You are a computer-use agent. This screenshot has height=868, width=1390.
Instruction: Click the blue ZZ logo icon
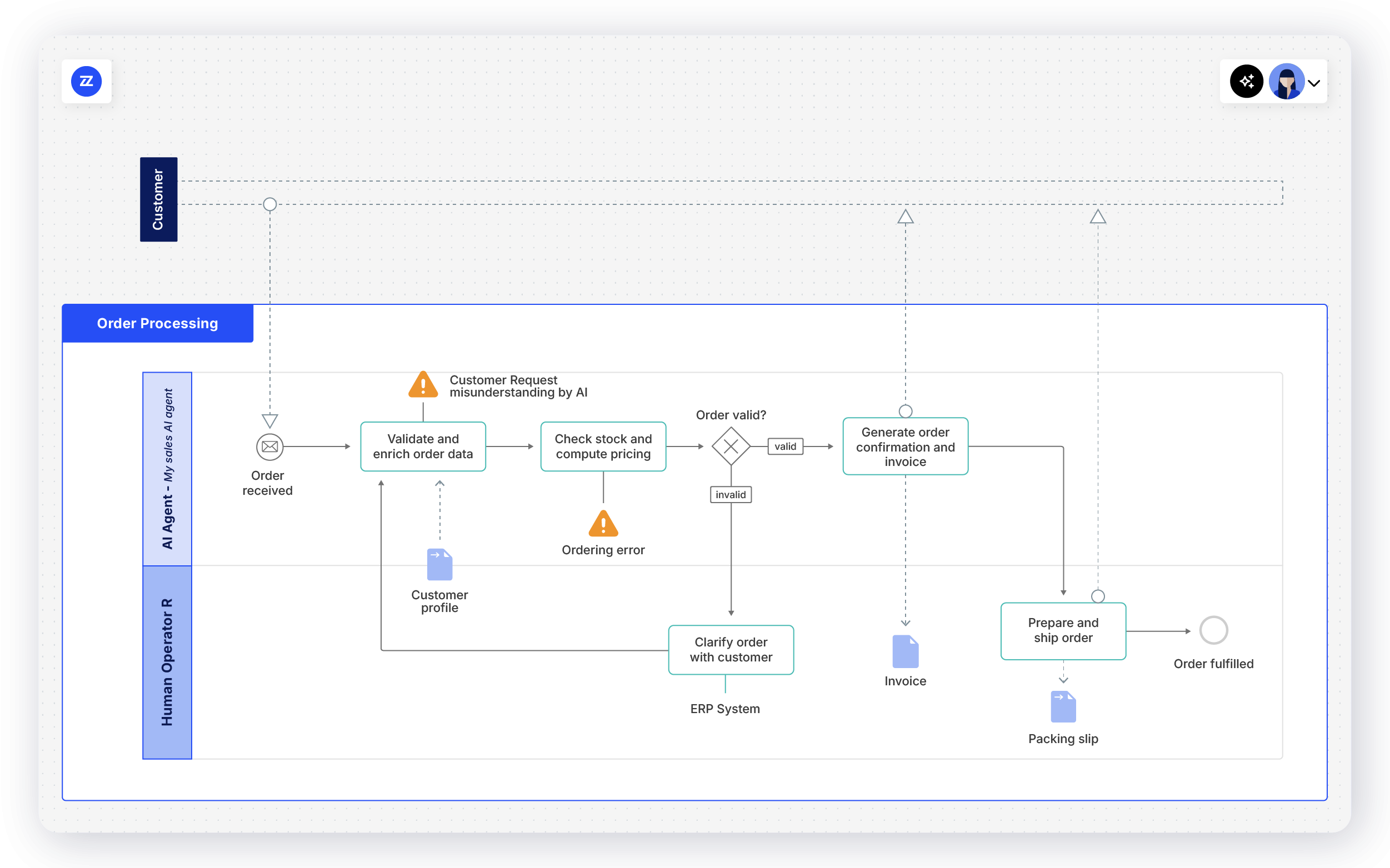[86, 82]
